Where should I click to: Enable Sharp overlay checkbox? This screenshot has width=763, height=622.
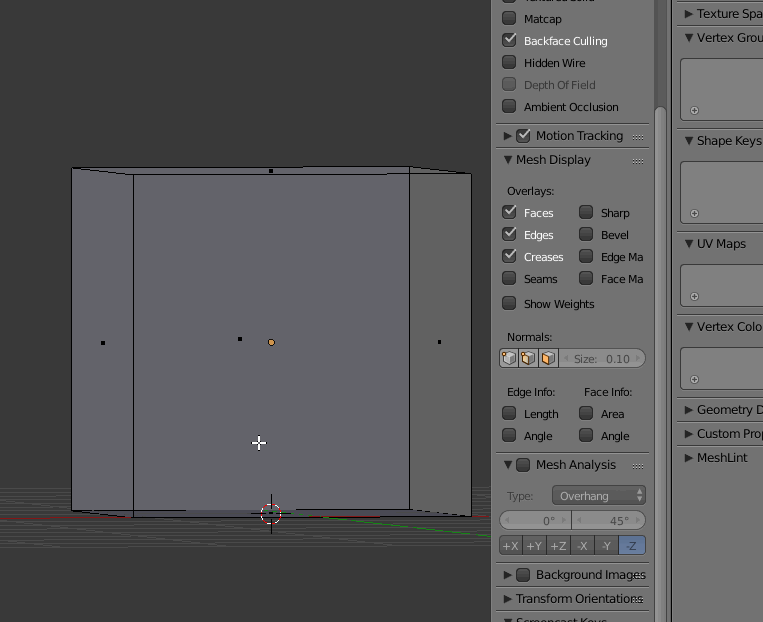[x=586, y=212]
